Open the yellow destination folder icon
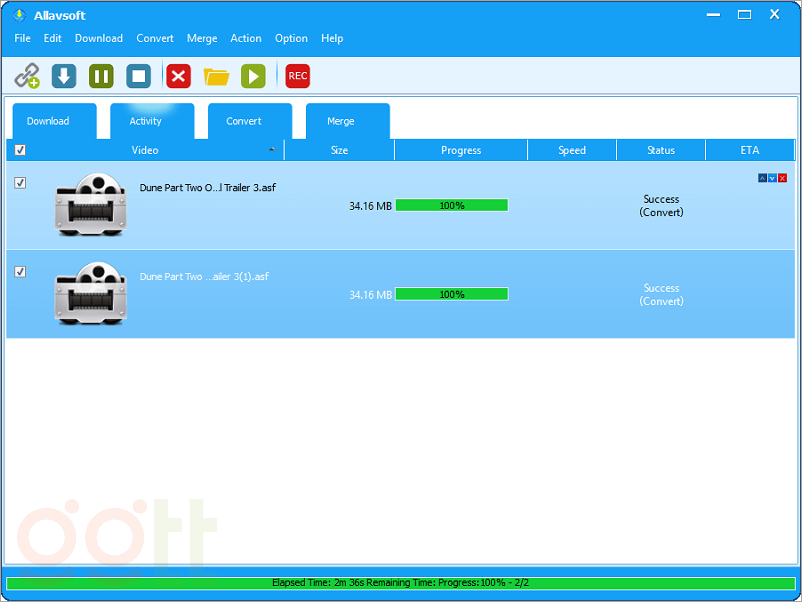 [x=216, y=76]
